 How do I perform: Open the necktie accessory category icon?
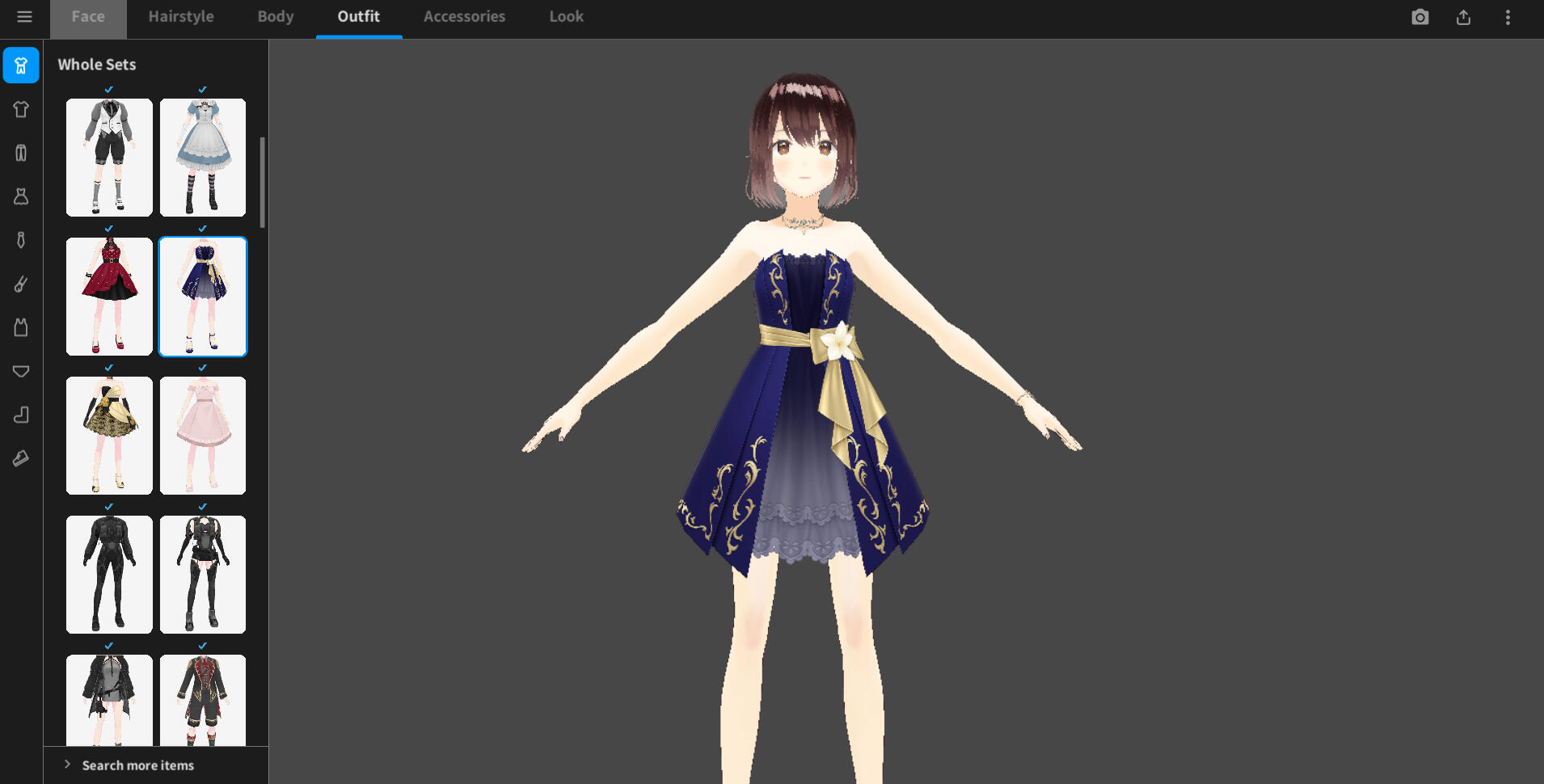pyautogui.click(x=21, y=240)
